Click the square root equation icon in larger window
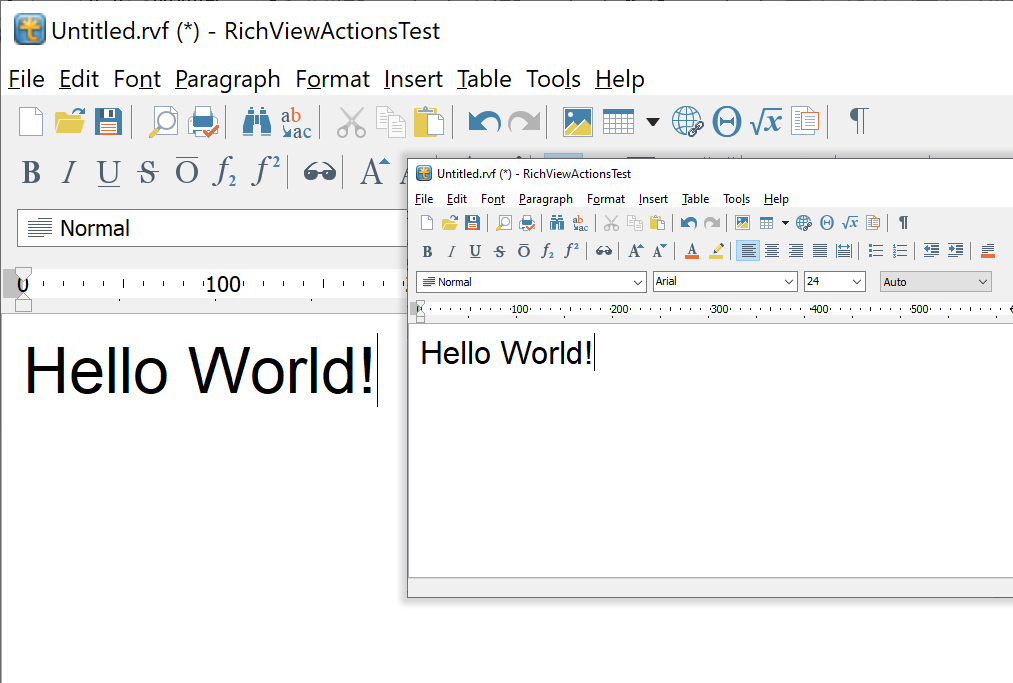Image resolution: width=1013 pixels, height=683 pixels. (x=766, y=122)
